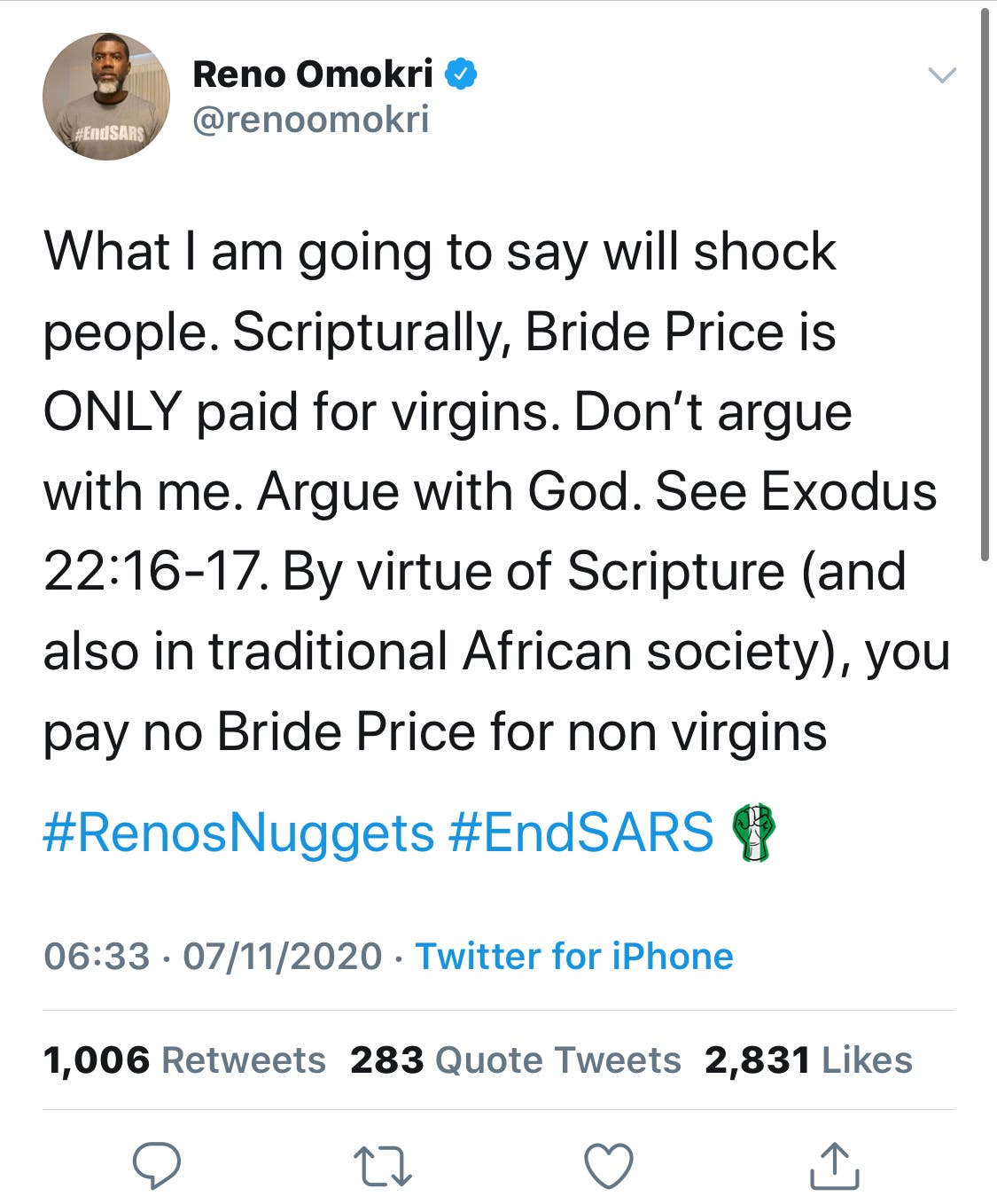Open the #RenosNuggets hashtag
This screenshot has width=997, height=1204.
coord(238,833)
